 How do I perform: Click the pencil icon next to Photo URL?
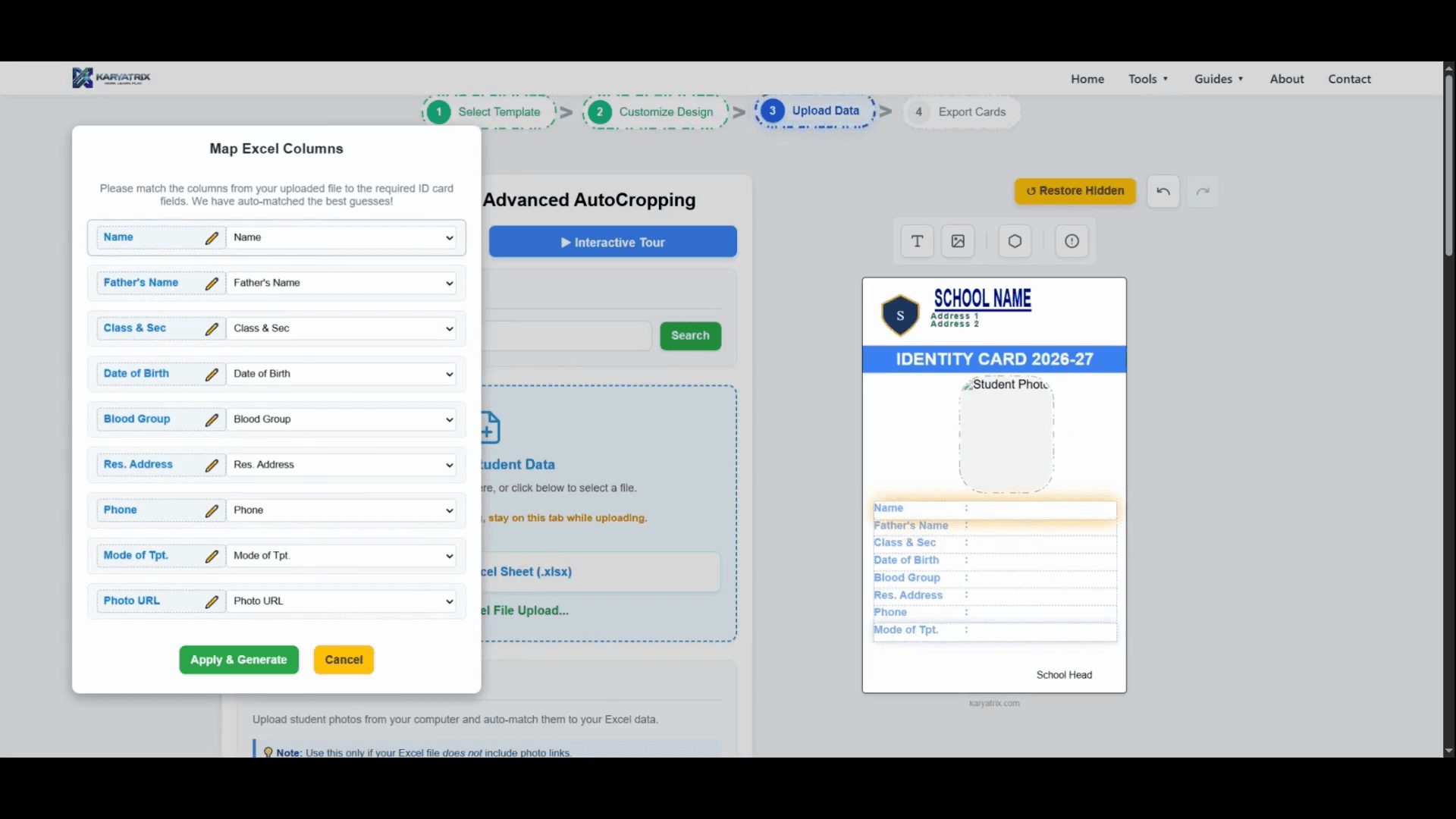(212, 602)
